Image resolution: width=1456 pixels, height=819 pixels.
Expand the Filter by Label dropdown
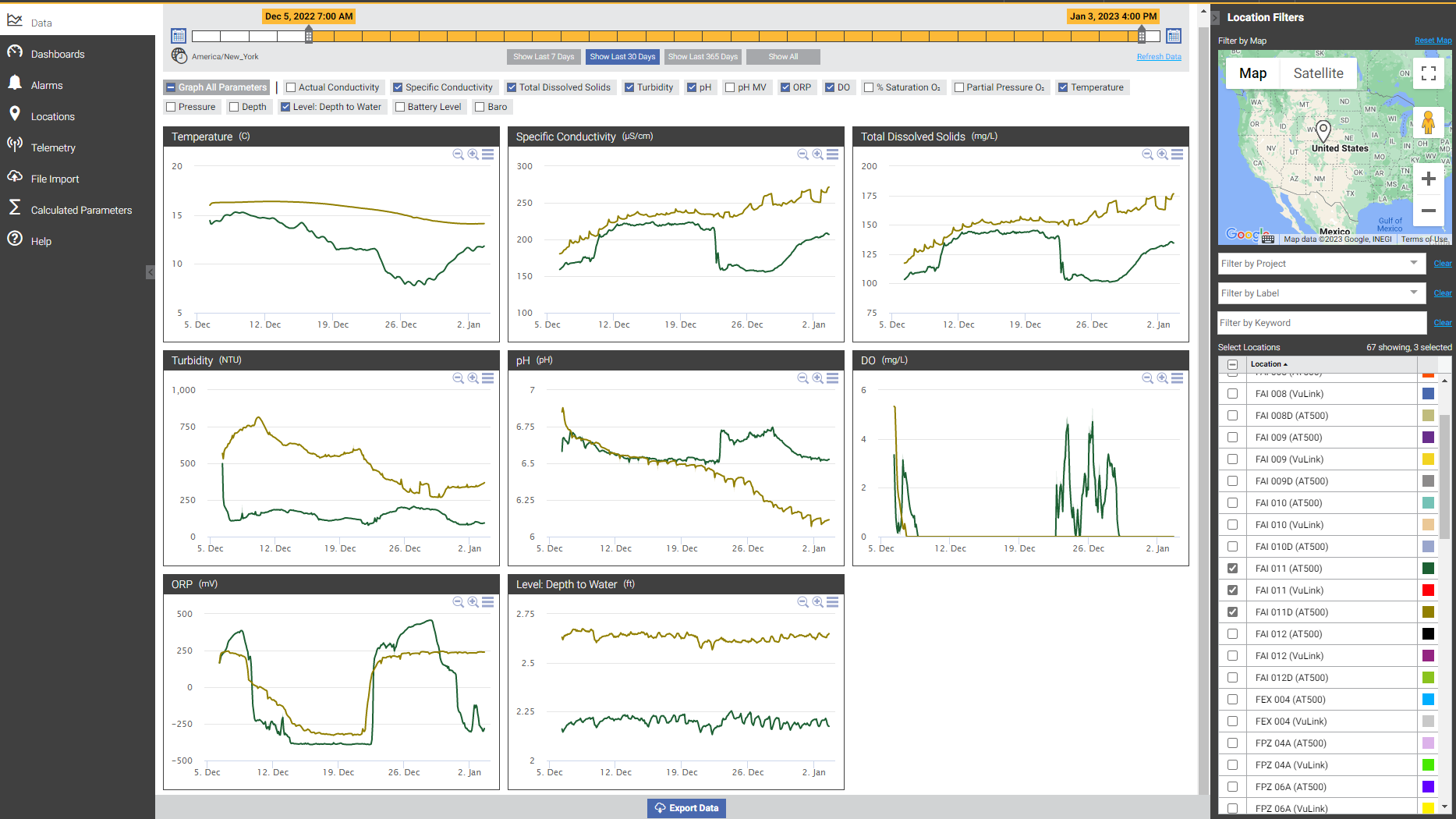[1413, 293]
